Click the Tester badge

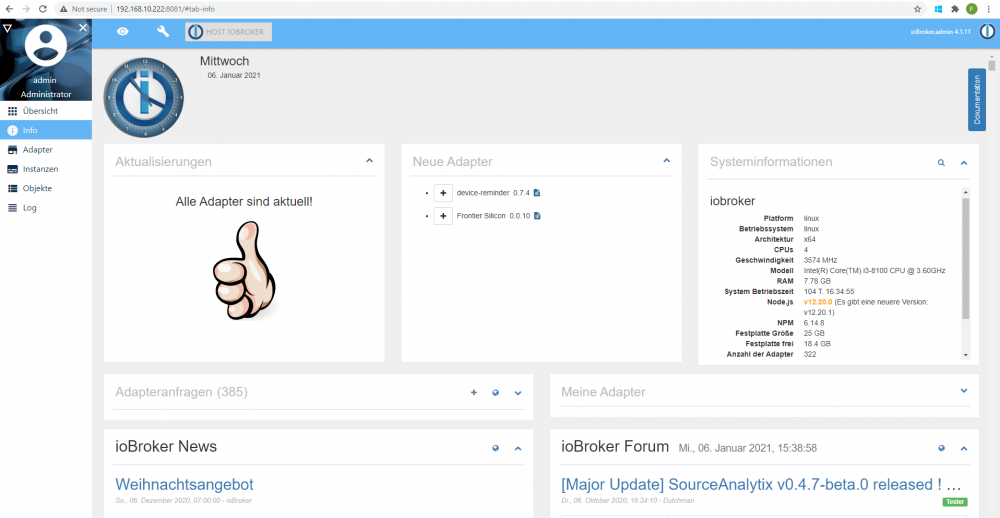tap(955, 502)
